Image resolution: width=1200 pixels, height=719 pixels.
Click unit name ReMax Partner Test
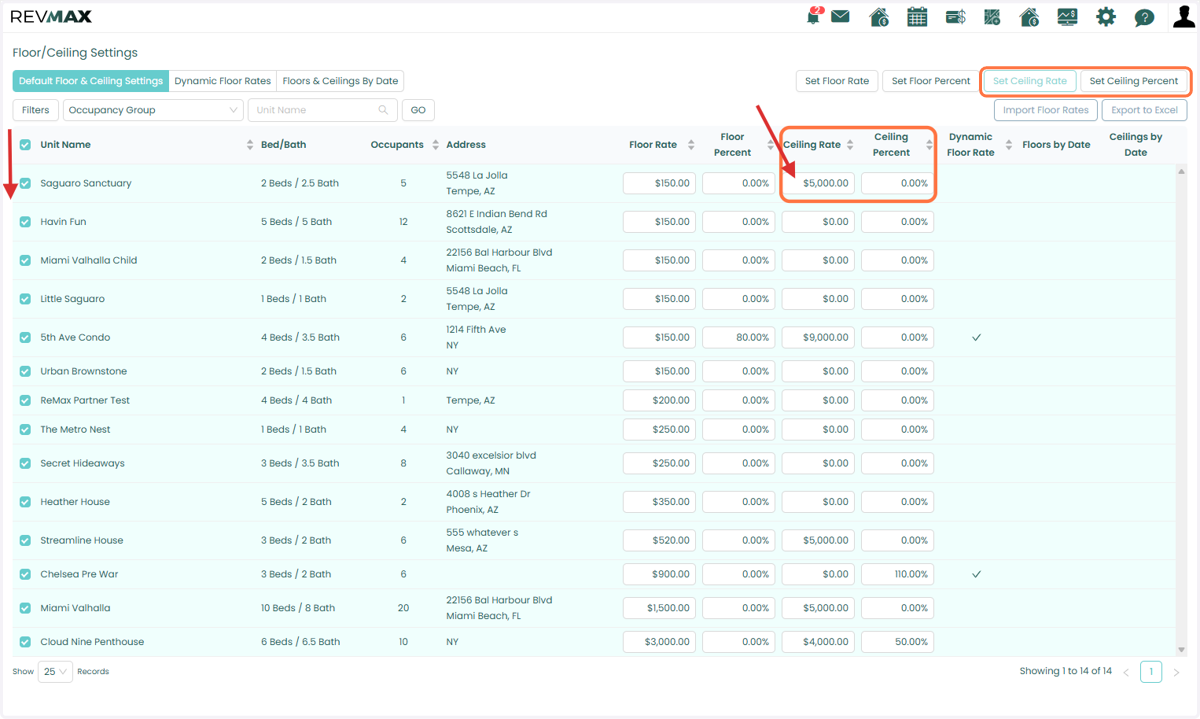[x=85, y=401]
